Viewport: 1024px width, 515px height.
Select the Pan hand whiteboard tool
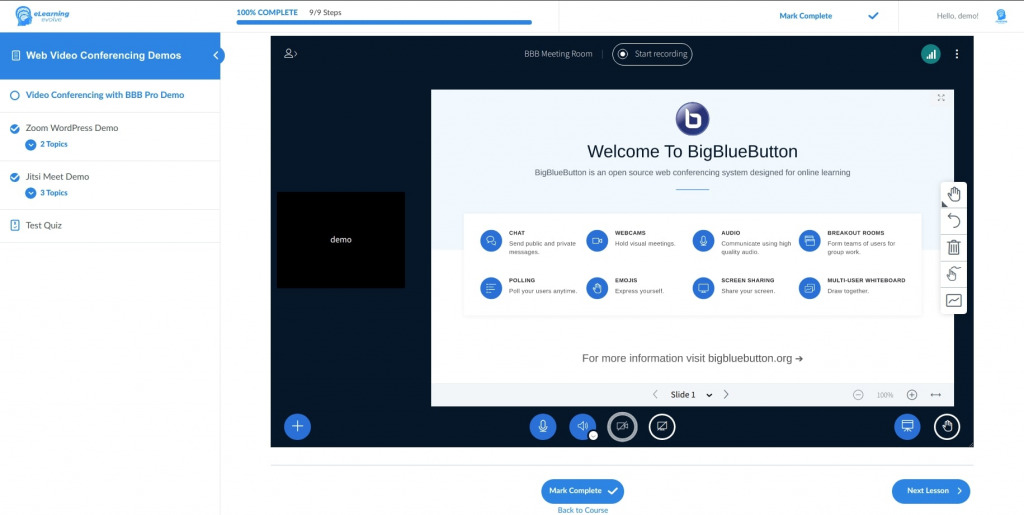tap(953, 195)
